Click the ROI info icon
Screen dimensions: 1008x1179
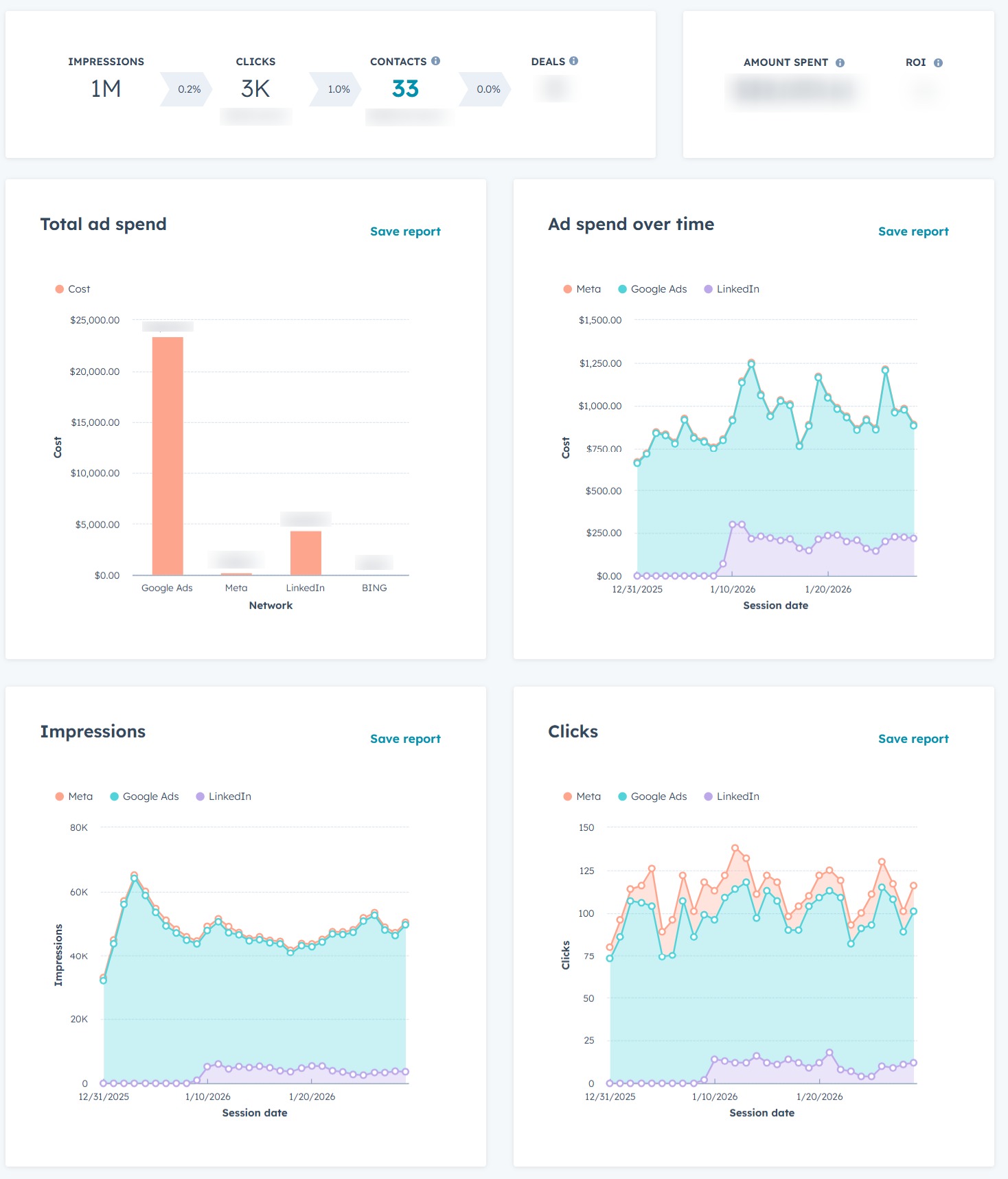[x=938, y=62]
